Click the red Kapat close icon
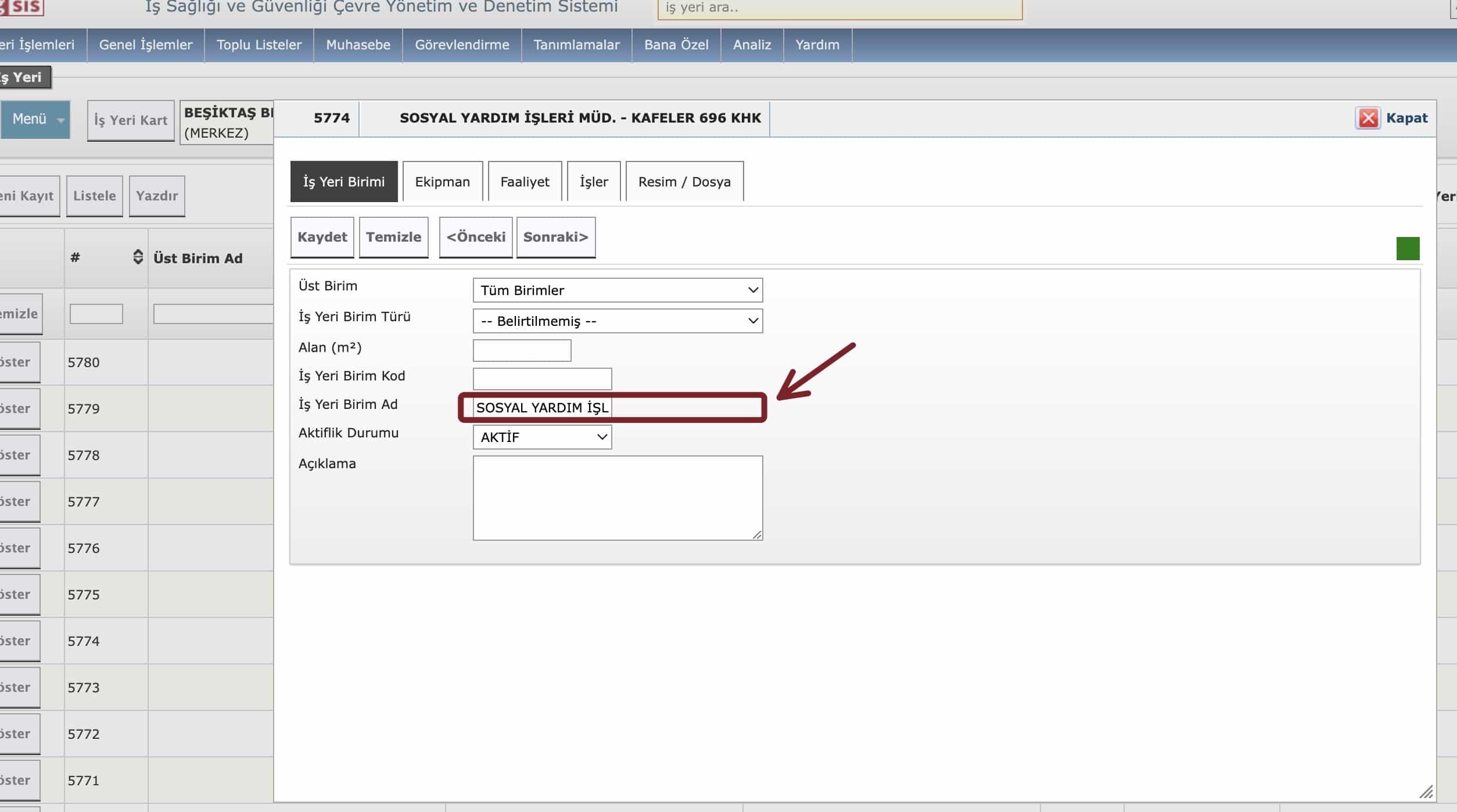The width and height of the screenshot is (1457, 812). (x=1368, y=118)
